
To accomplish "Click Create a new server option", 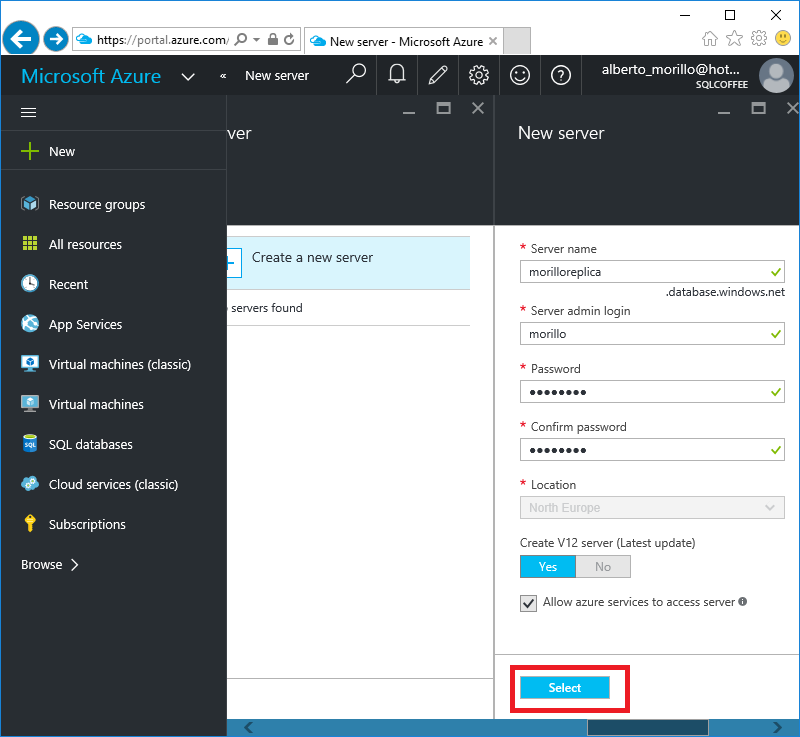I will click(348, 263).
